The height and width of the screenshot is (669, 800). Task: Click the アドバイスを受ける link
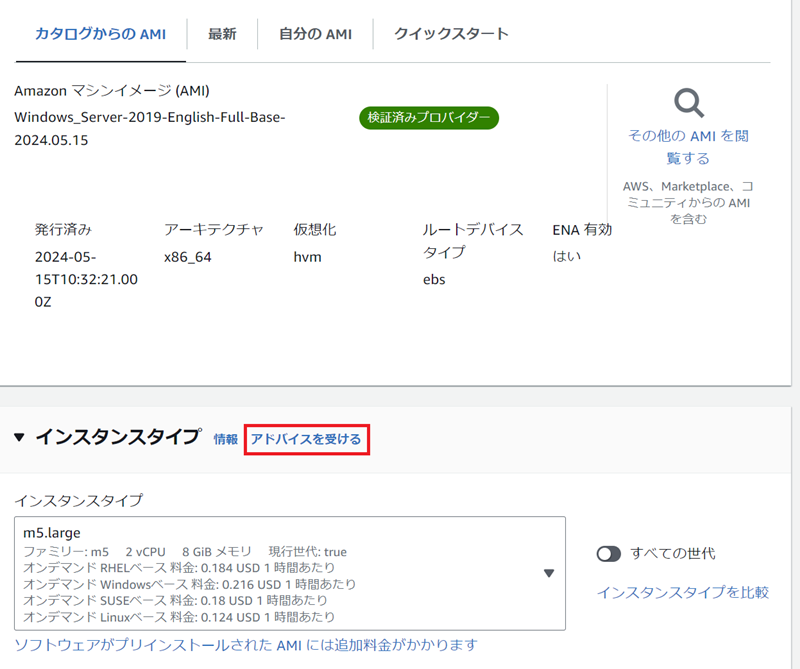(306, 439)
